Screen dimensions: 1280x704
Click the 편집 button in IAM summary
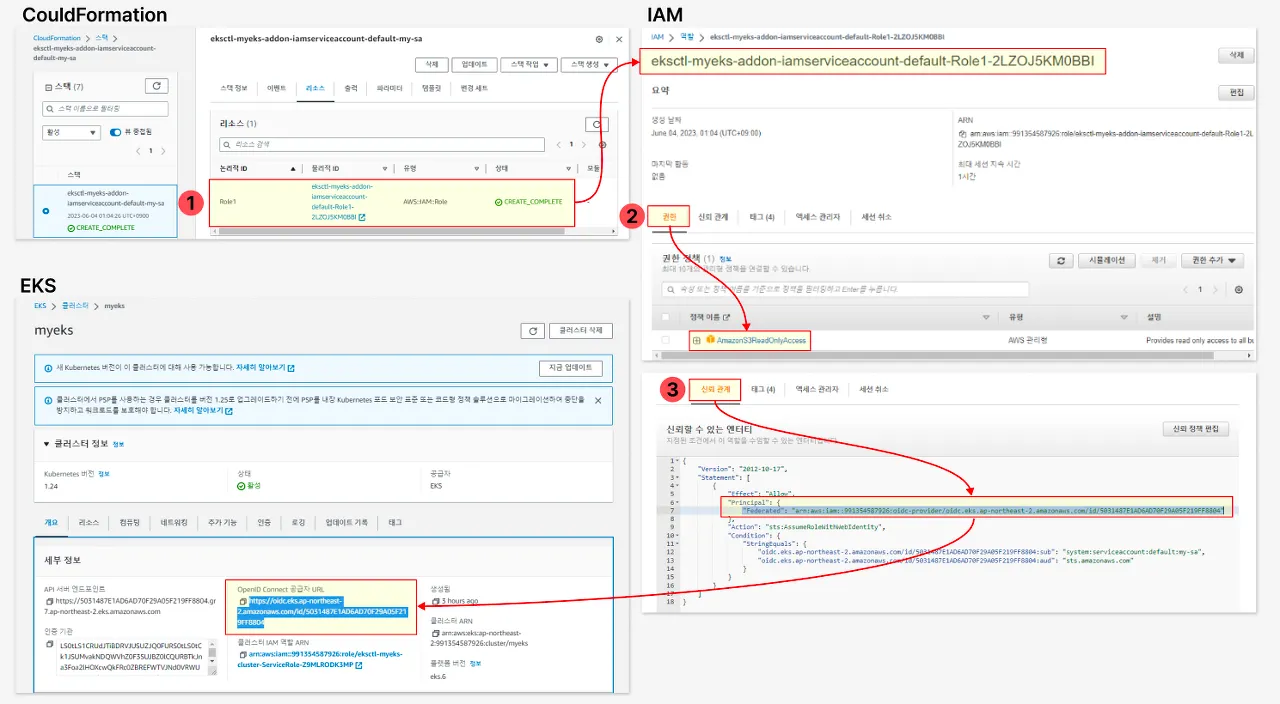click(x=1236, y=92)
